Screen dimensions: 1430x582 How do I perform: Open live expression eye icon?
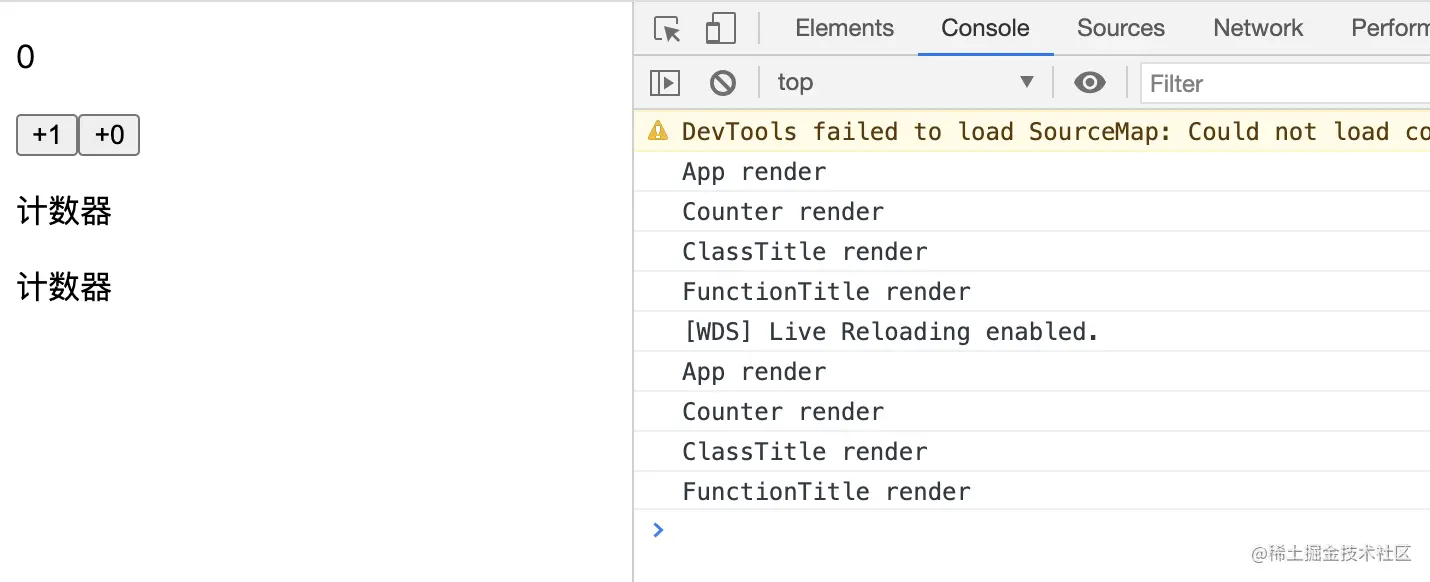coord(1089,83)
